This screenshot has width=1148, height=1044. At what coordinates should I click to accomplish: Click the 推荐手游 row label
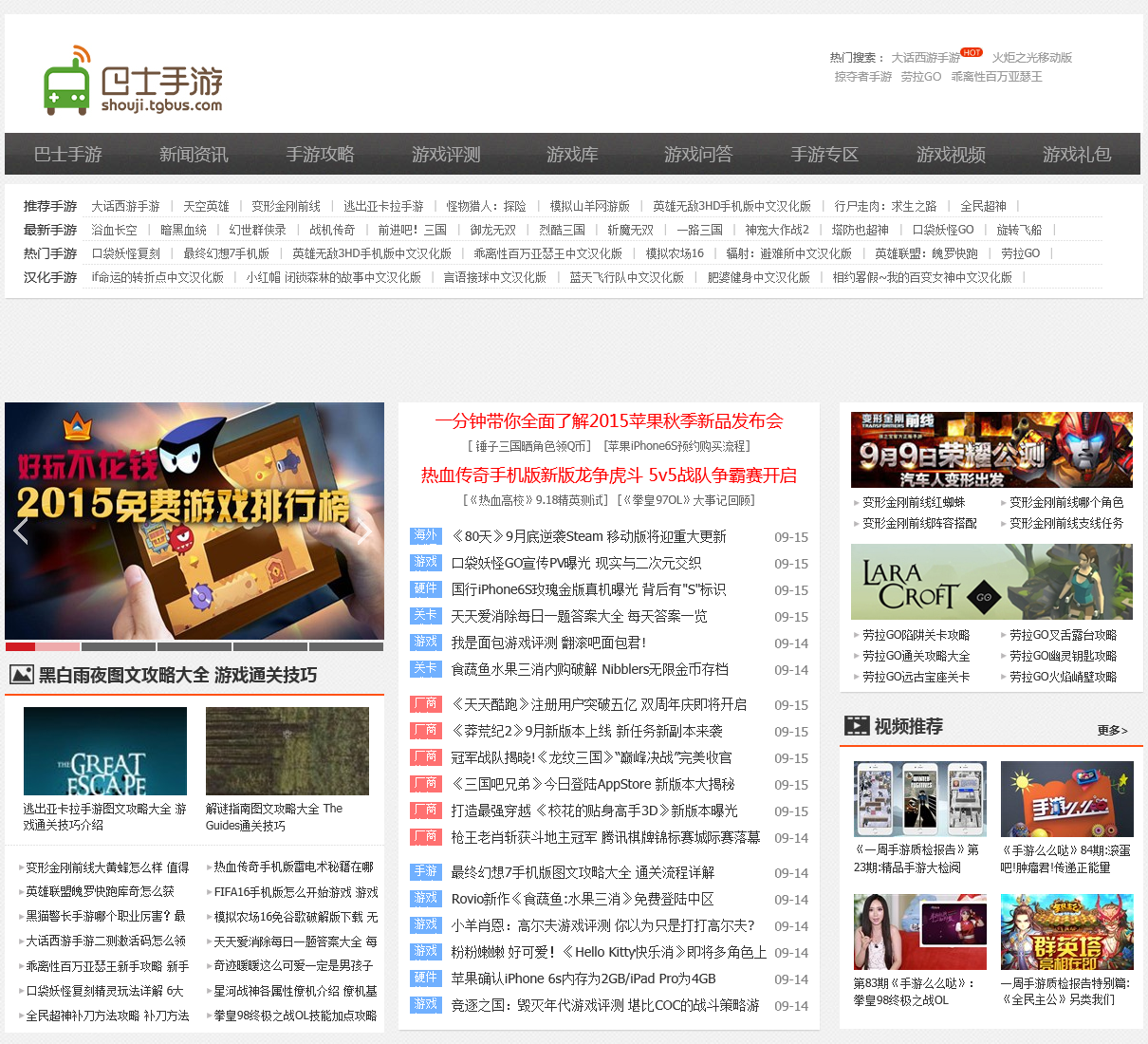coord(50,206)
